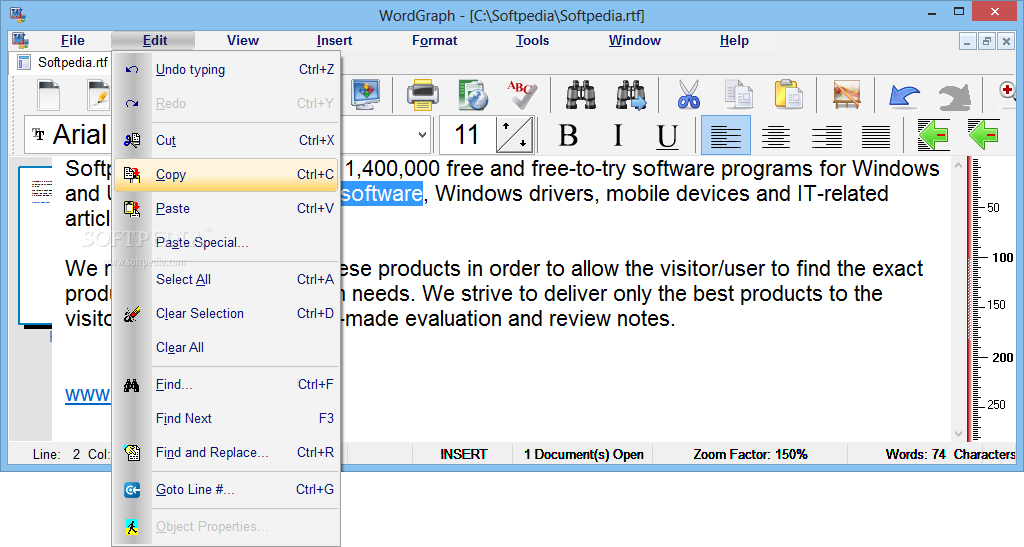Click the binoculars Find Next toolbar icon
The width and height of the screenshot is (1024, 547).
[x=631, y=95]
